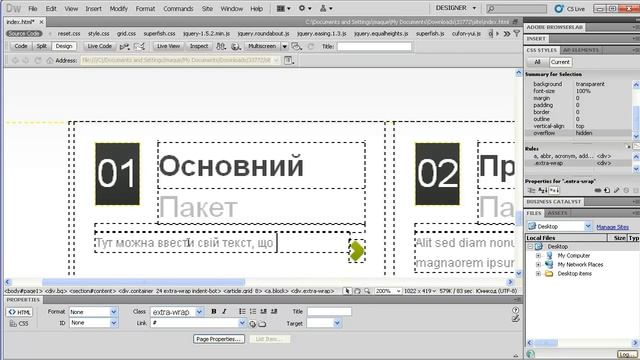Open the Modify menu
Viewport: 640px width, 360px height.
(x=118, y=9)
